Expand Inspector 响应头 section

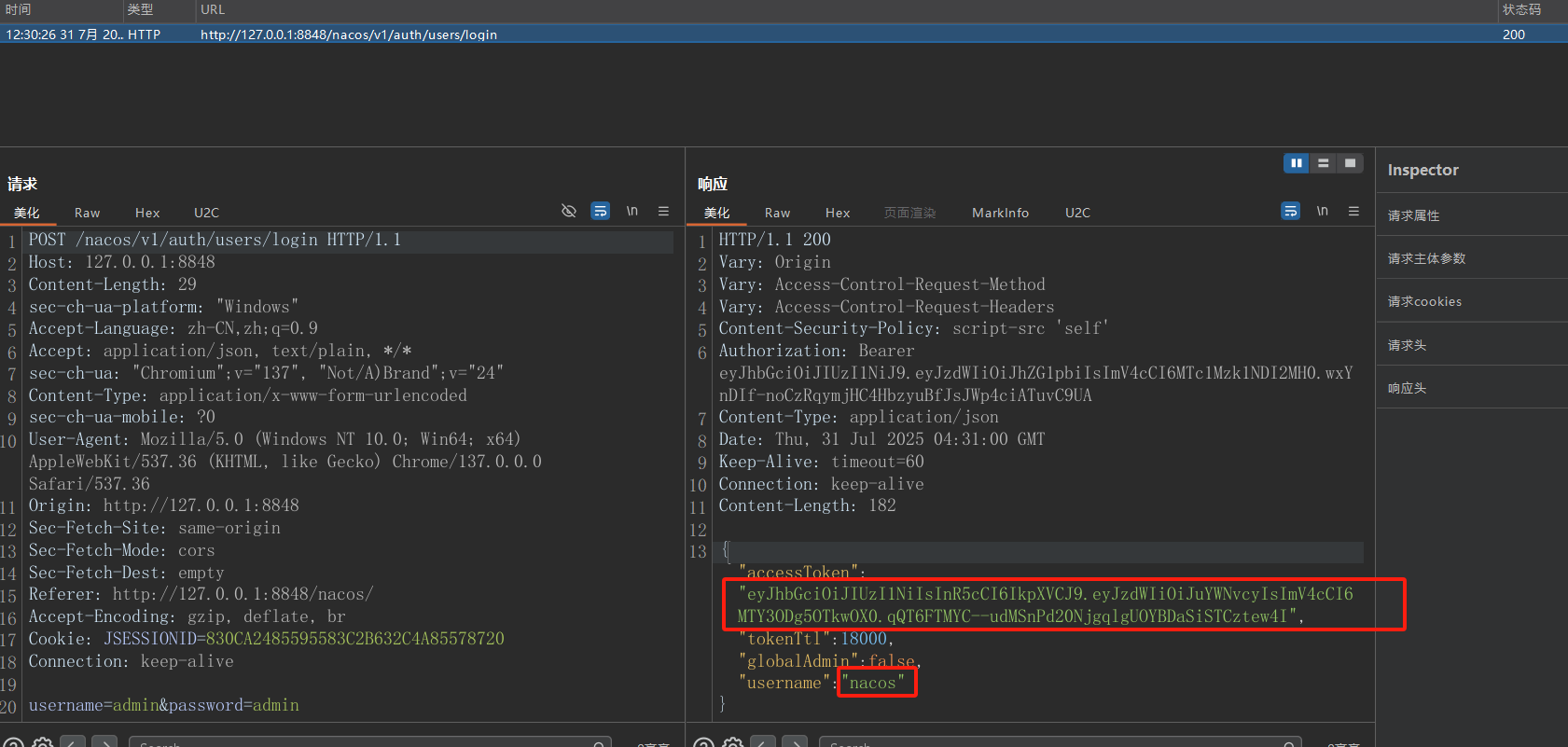1472,388
